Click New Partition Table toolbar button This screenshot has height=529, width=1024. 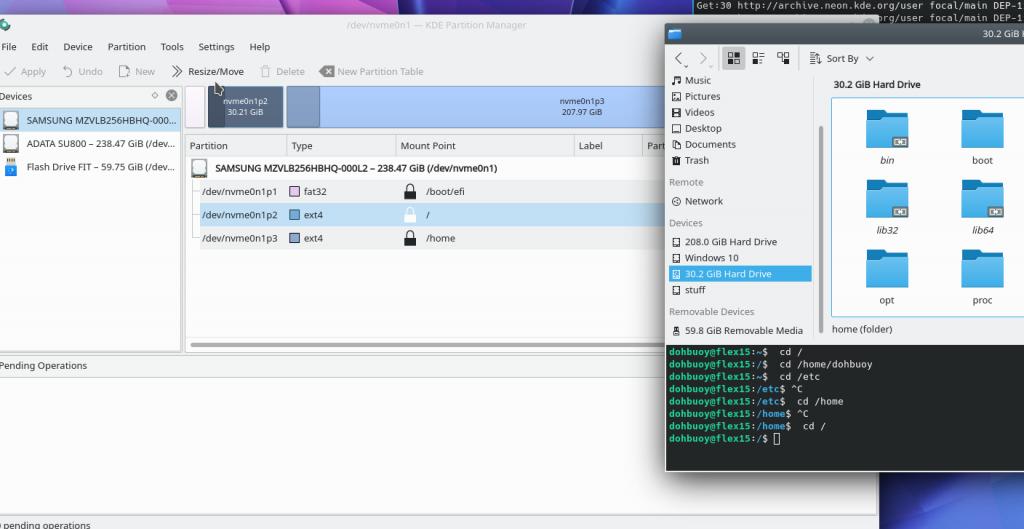pos(370,72)
